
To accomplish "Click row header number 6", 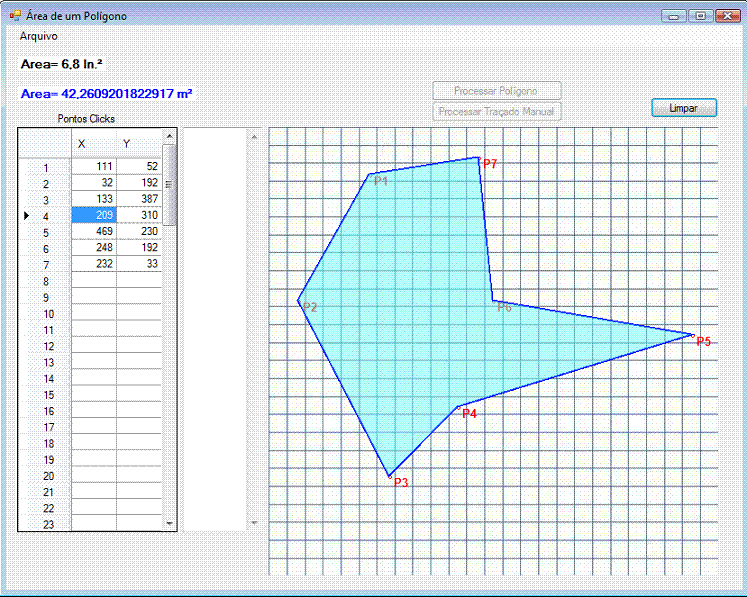I will (45, 249).
